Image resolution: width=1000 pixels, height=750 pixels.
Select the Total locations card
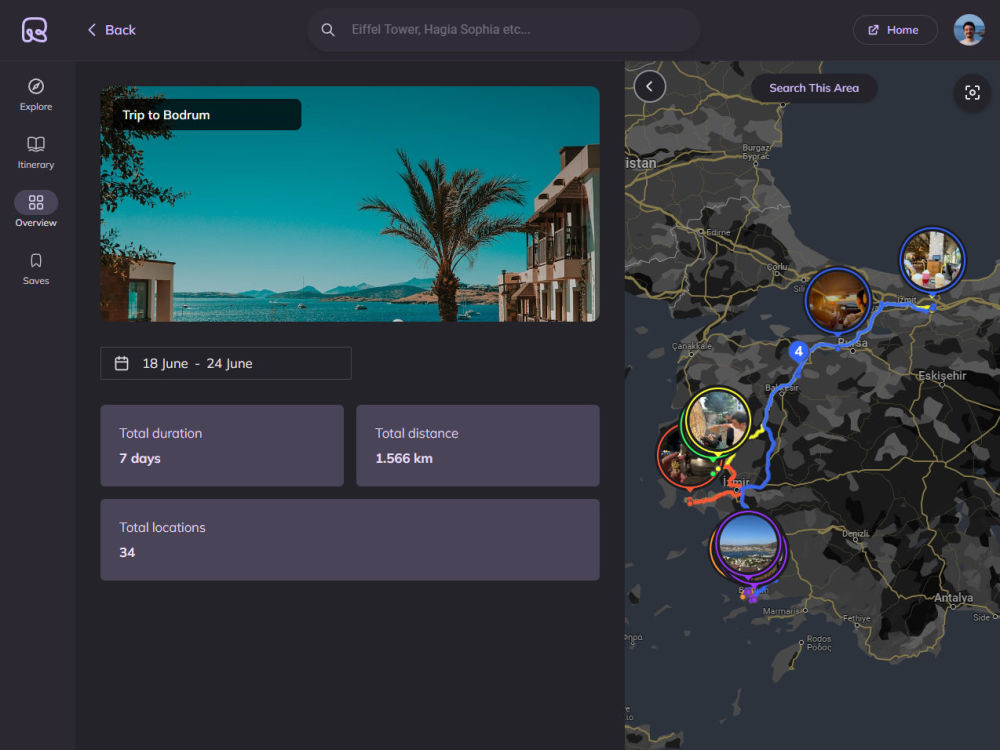tap(349, 540)
